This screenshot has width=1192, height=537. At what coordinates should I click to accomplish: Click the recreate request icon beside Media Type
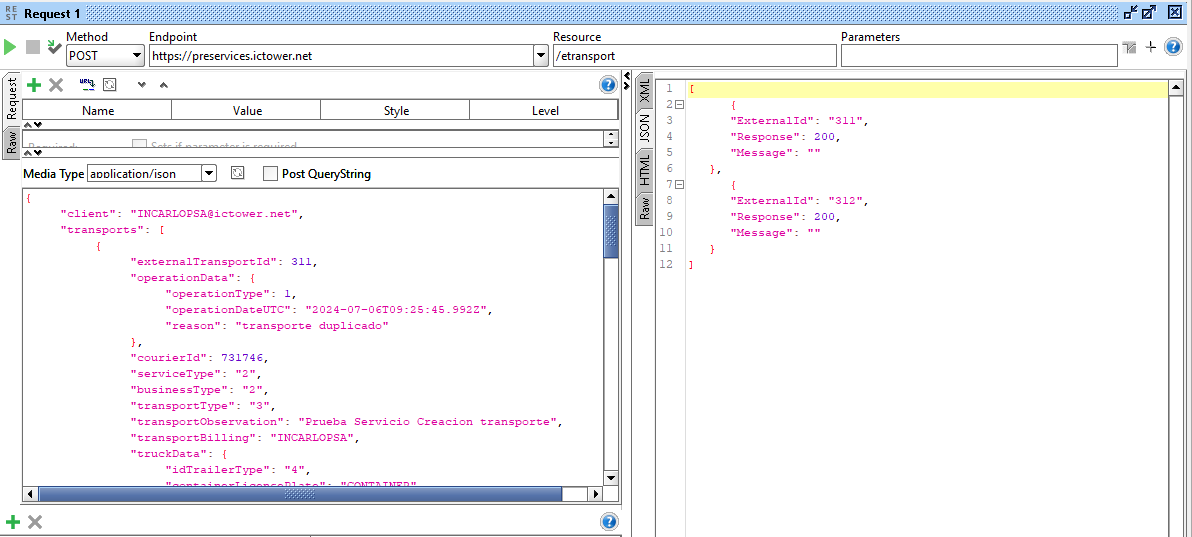point(238,173)
